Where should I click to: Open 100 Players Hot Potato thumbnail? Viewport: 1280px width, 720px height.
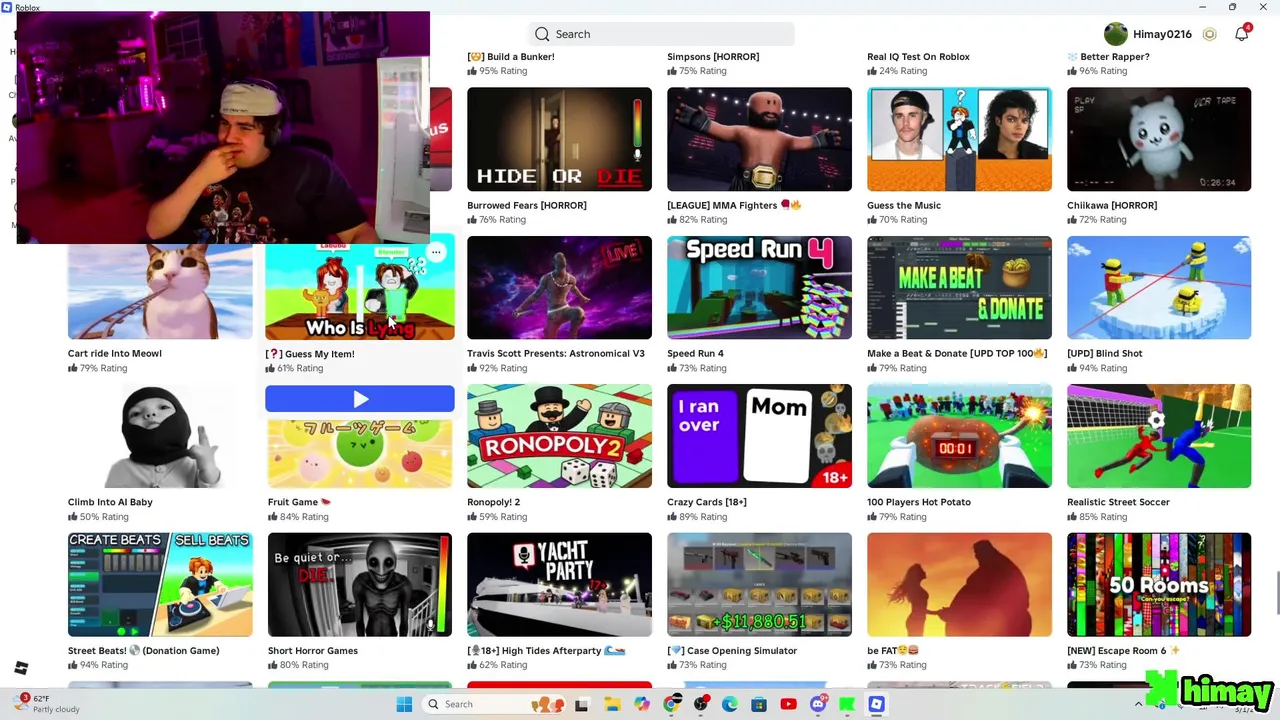959,436
